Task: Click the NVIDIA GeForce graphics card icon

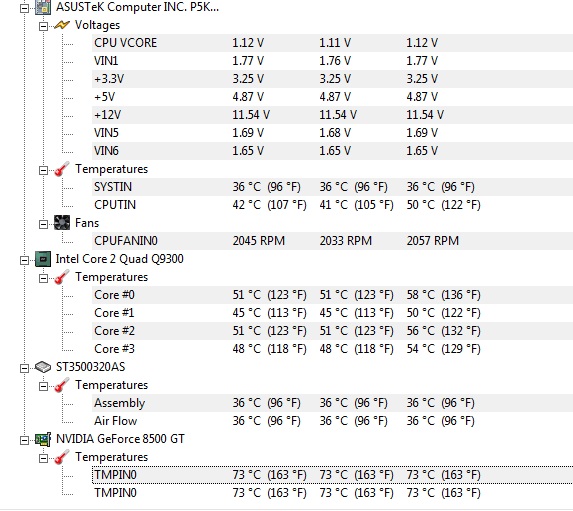Action: 43,439
